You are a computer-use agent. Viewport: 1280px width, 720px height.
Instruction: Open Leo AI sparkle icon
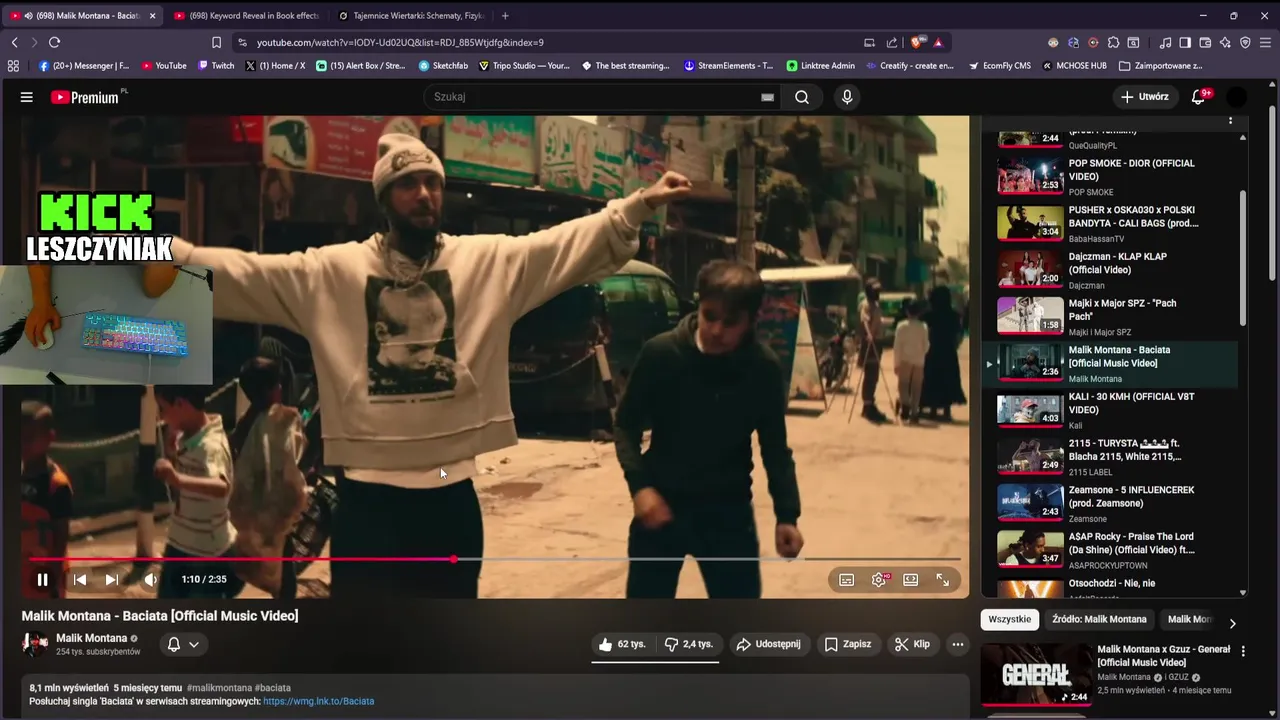1225,42
